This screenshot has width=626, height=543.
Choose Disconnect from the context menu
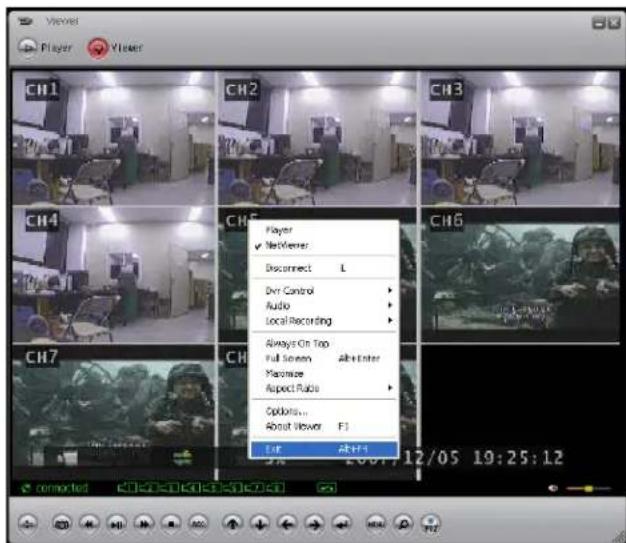tap(323, 268)
